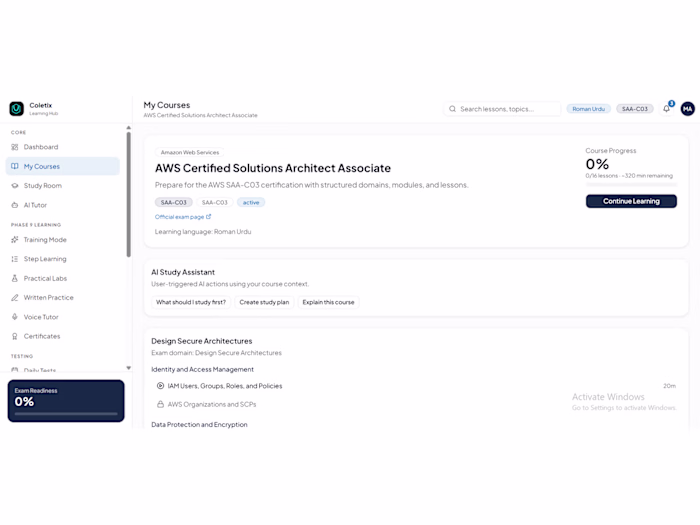This screenshot has width=700, height=525.
Task: Go to Training Mode
Action: click(62, 240)
